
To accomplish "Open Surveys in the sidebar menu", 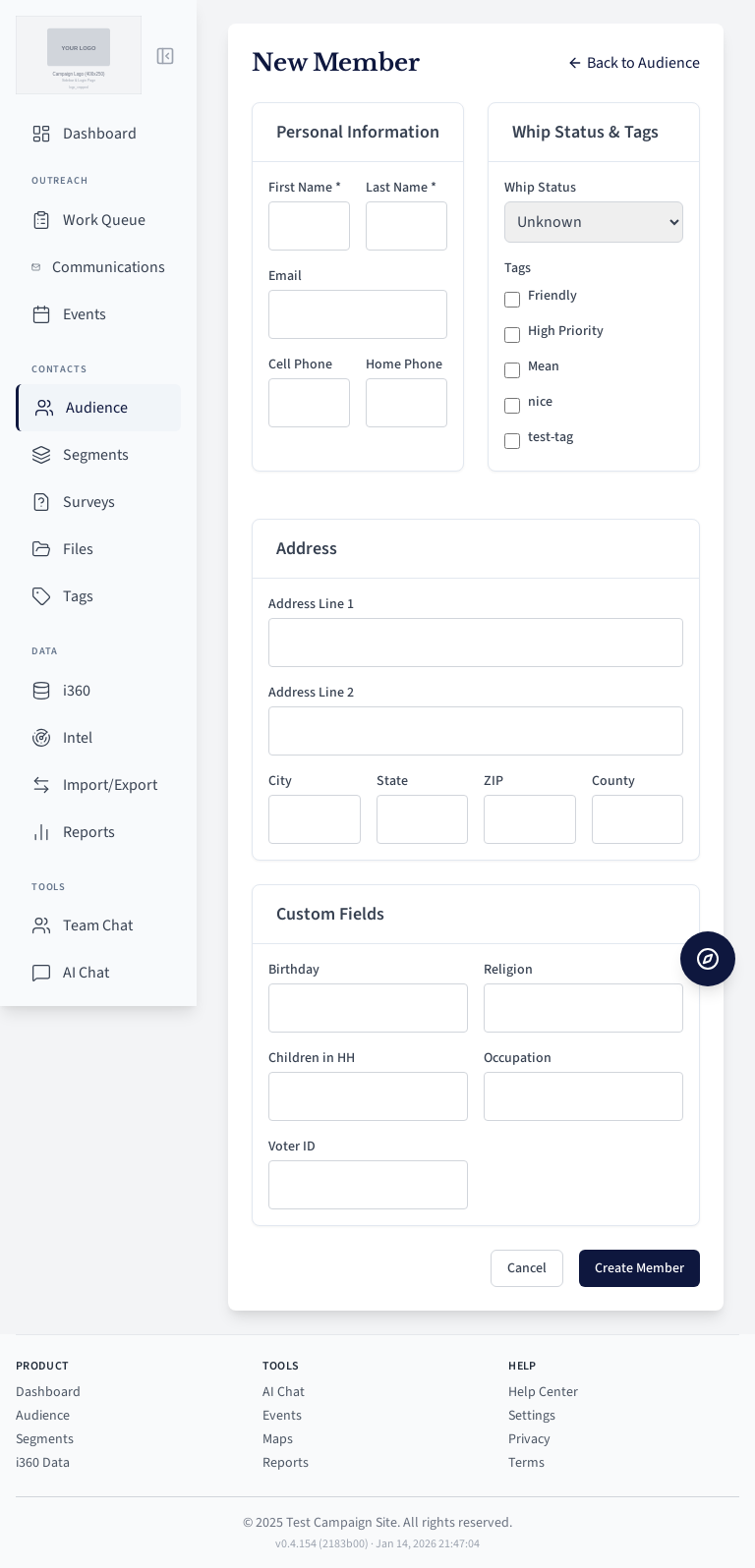I will pos(88,502).
